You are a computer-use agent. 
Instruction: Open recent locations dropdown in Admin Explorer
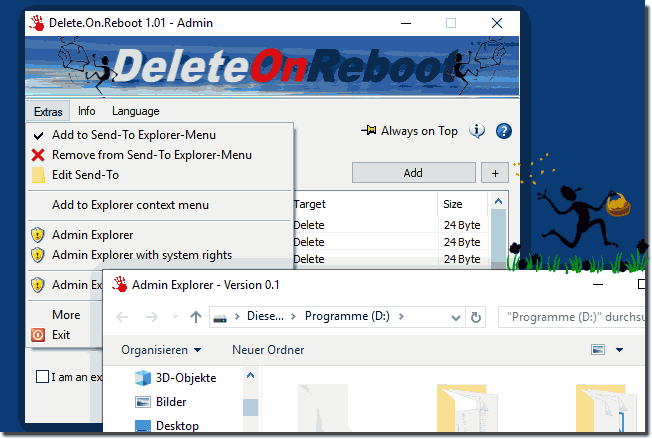(x=175, y=317)
